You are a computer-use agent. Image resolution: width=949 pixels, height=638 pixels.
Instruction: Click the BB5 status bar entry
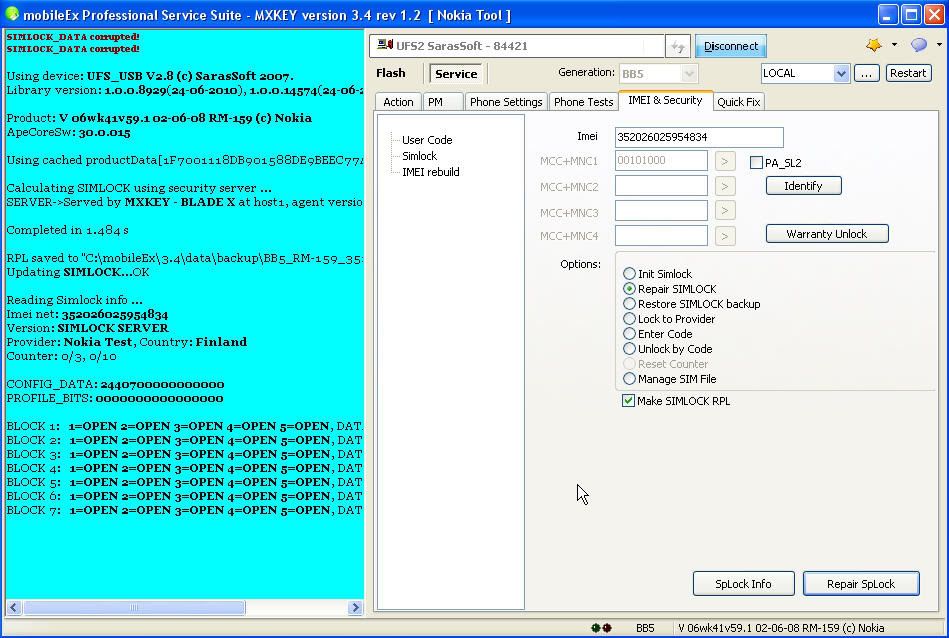[645, 628]
